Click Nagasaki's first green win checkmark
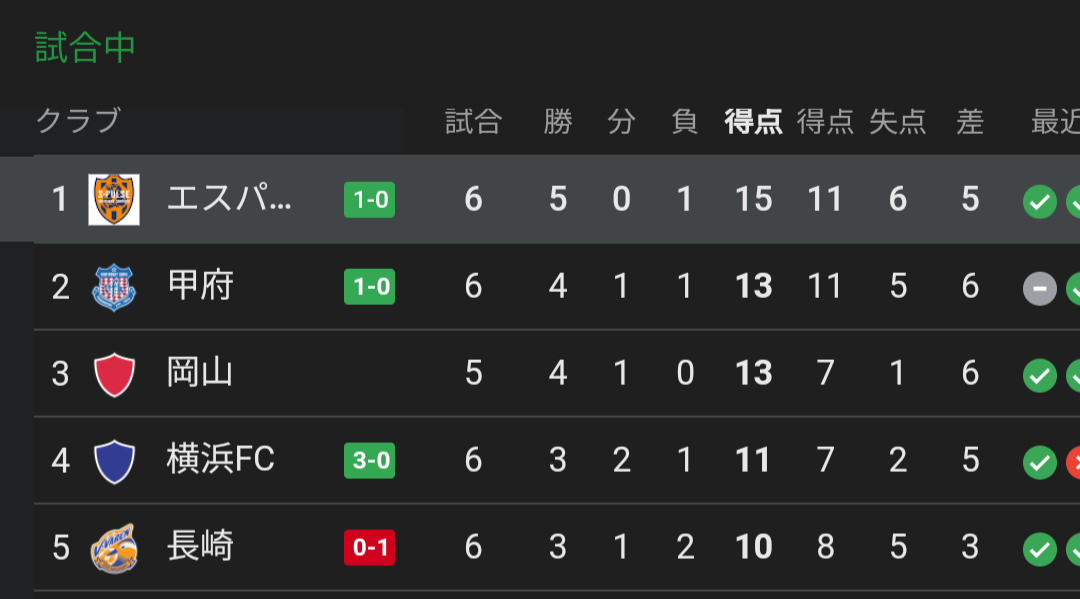 point(1039,549)
